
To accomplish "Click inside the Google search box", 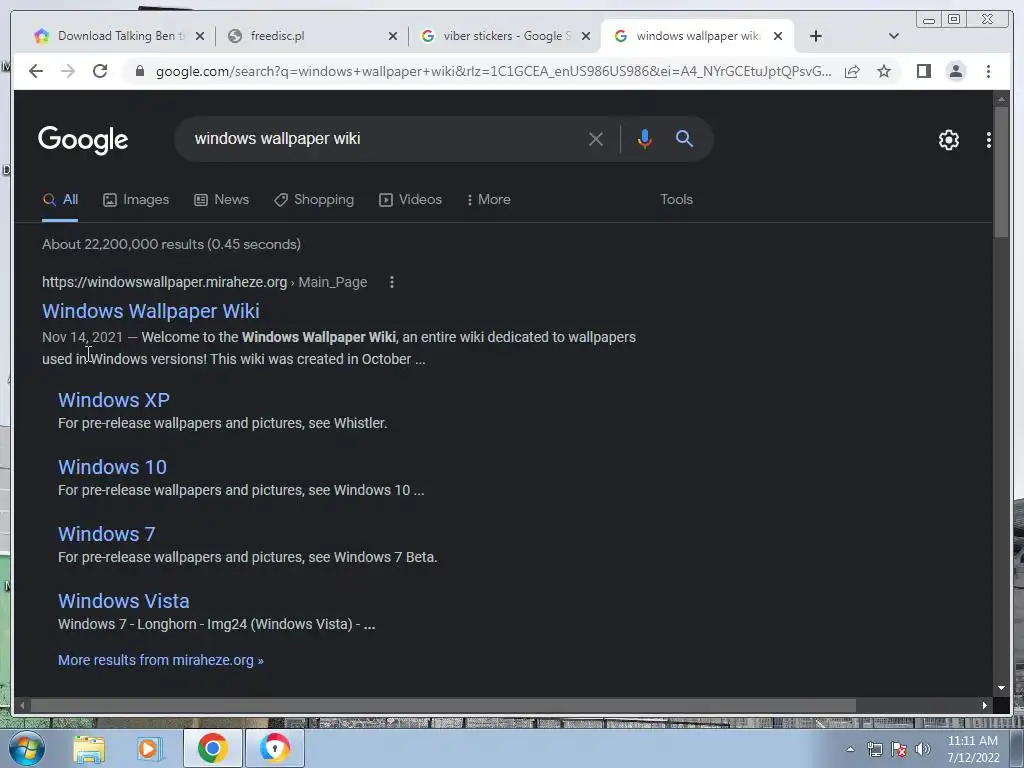I will point(385,138).
